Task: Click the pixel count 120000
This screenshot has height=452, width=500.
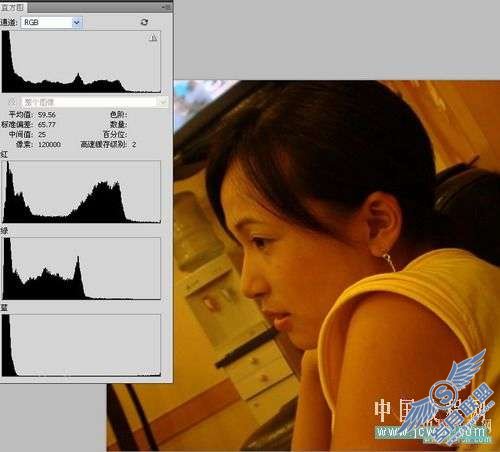Action: click(x=49, y=145)
